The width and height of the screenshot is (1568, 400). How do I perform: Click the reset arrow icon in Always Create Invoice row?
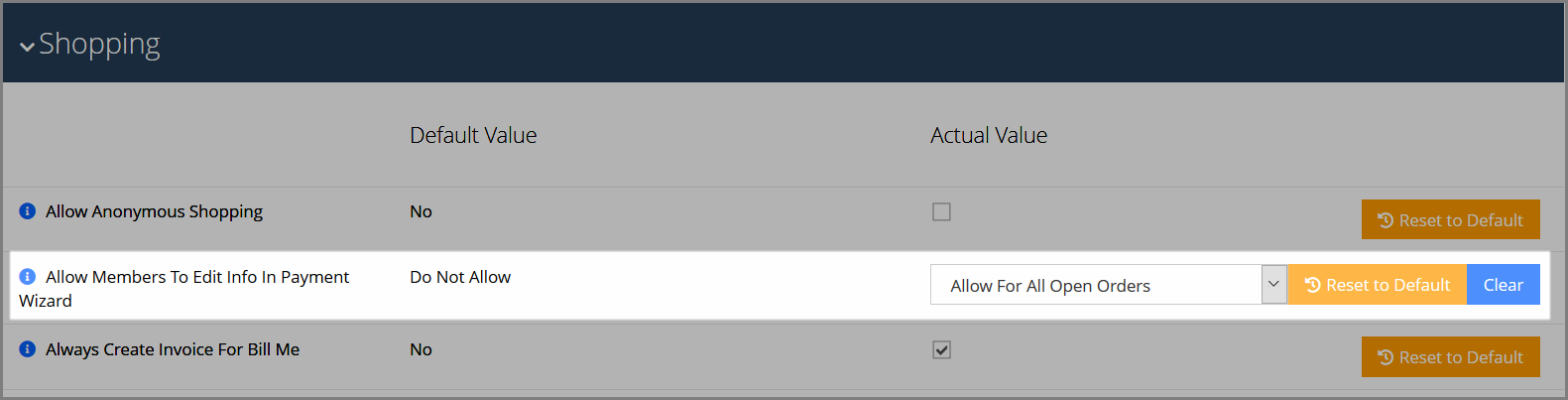[1387, 357]
